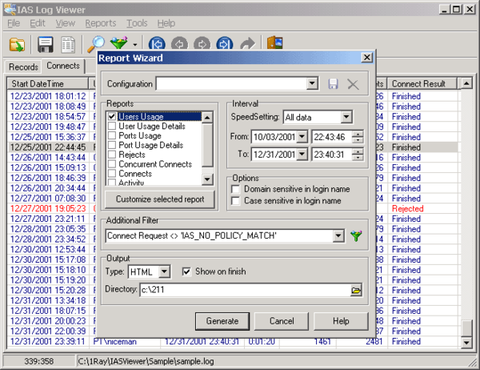Enable Domain sensitive in login name
This screenshot has height=370, width=480.
coord(235,189)
